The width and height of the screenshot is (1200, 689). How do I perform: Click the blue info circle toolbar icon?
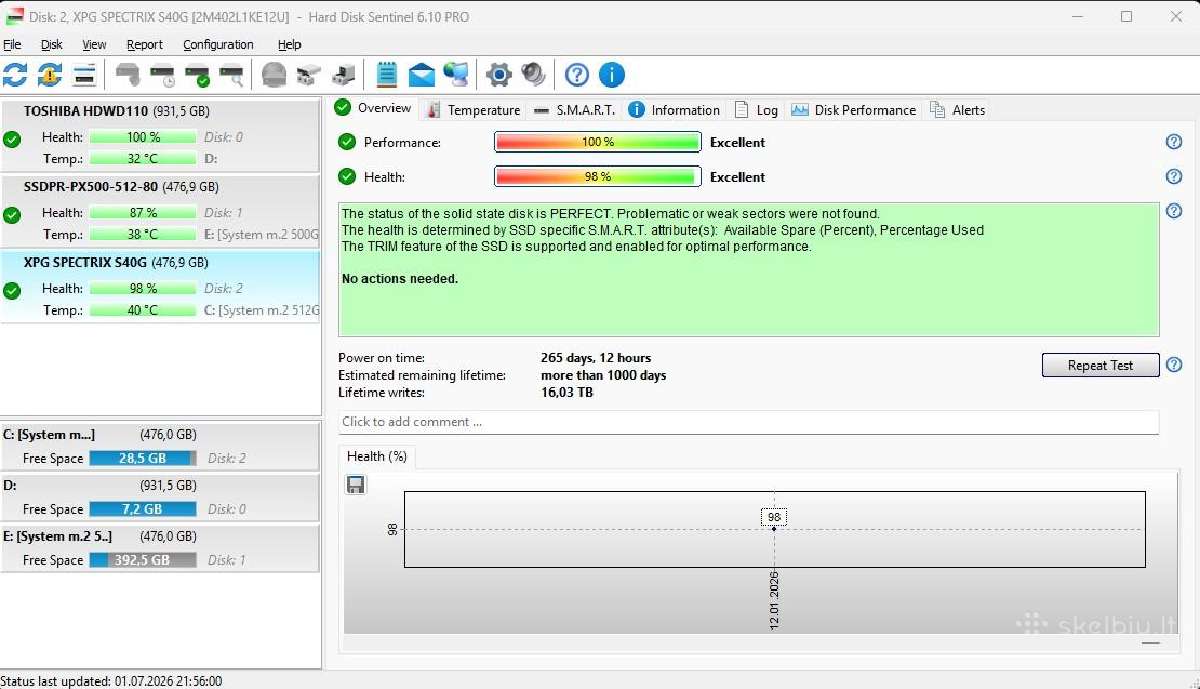pyautogui.click(x=611, y=74)
